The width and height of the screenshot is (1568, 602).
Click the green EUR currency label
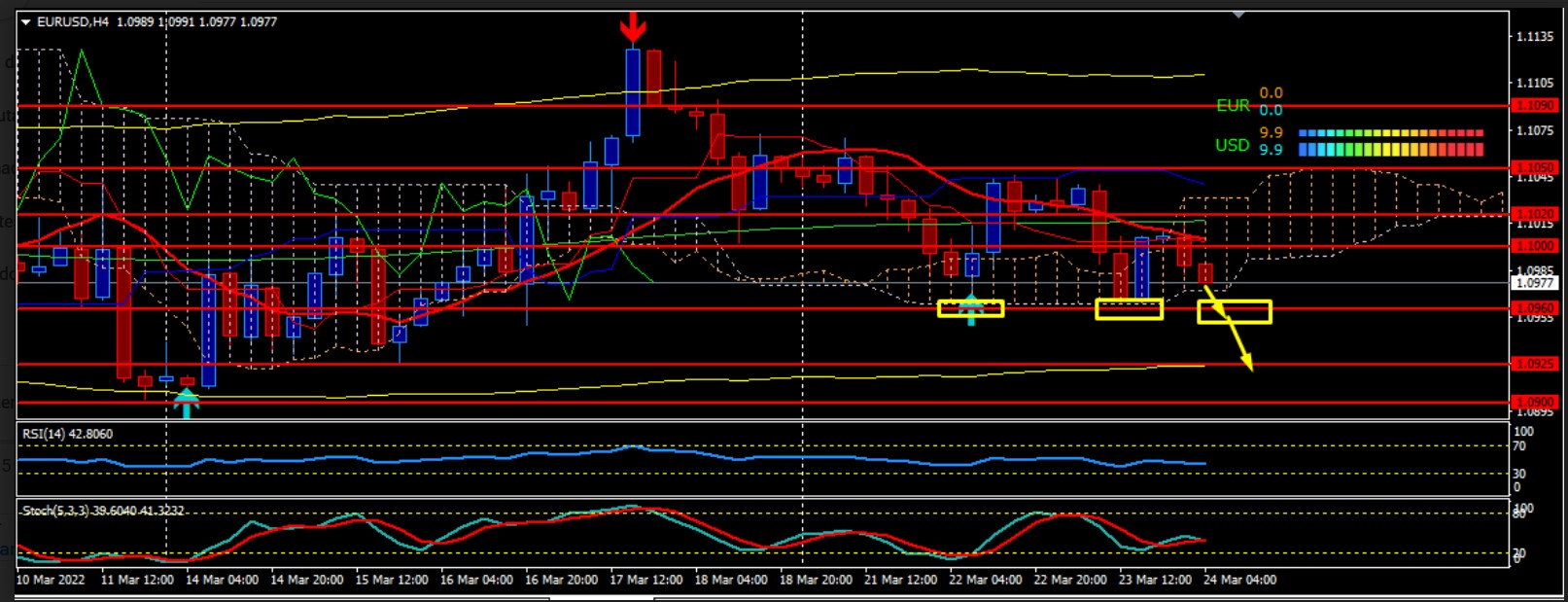pyautogui.click(x=1233, y=105)
